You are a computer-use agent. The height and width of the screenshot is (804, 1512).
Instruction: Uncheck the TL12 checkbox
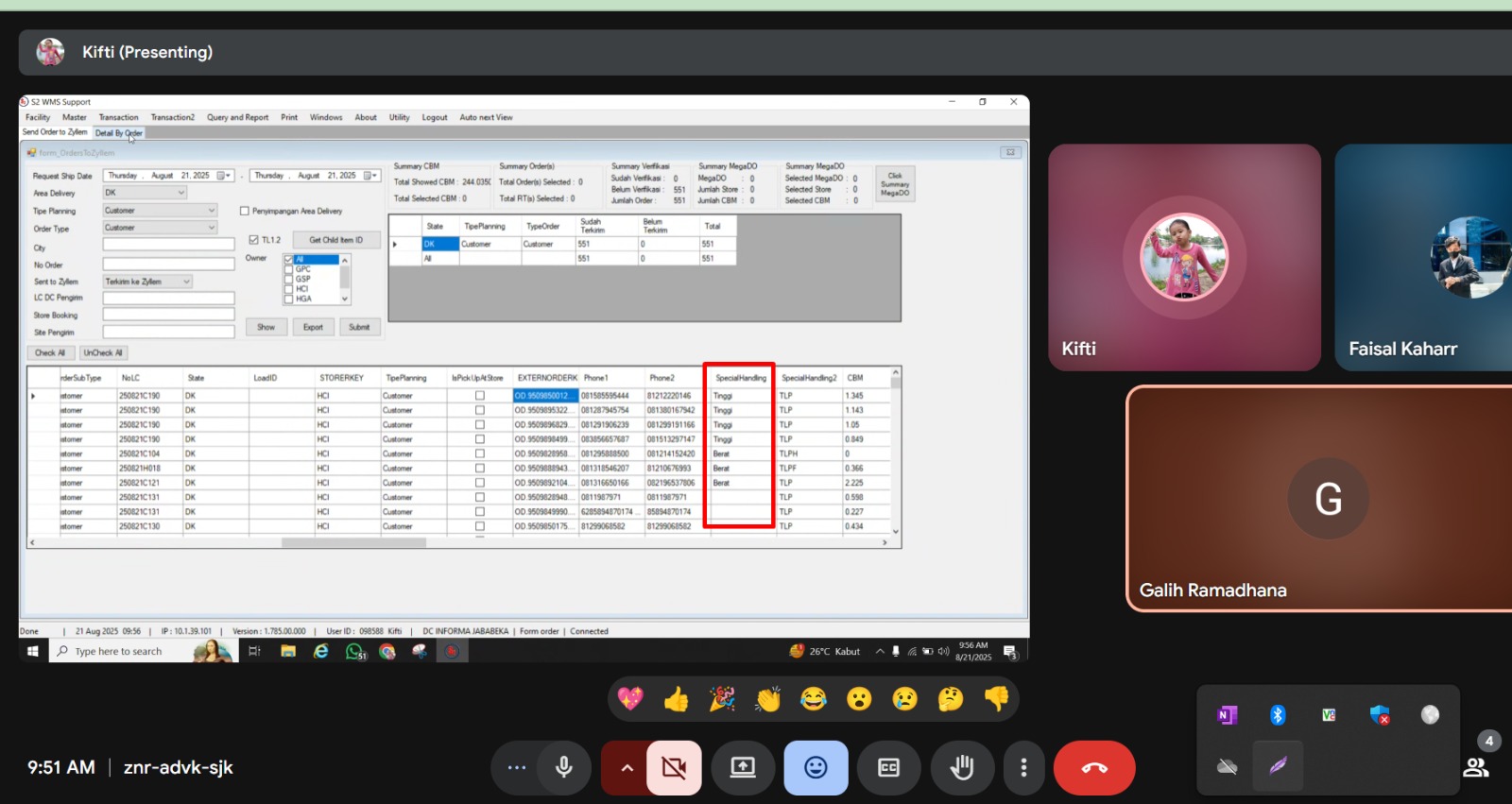click(254, 240)
